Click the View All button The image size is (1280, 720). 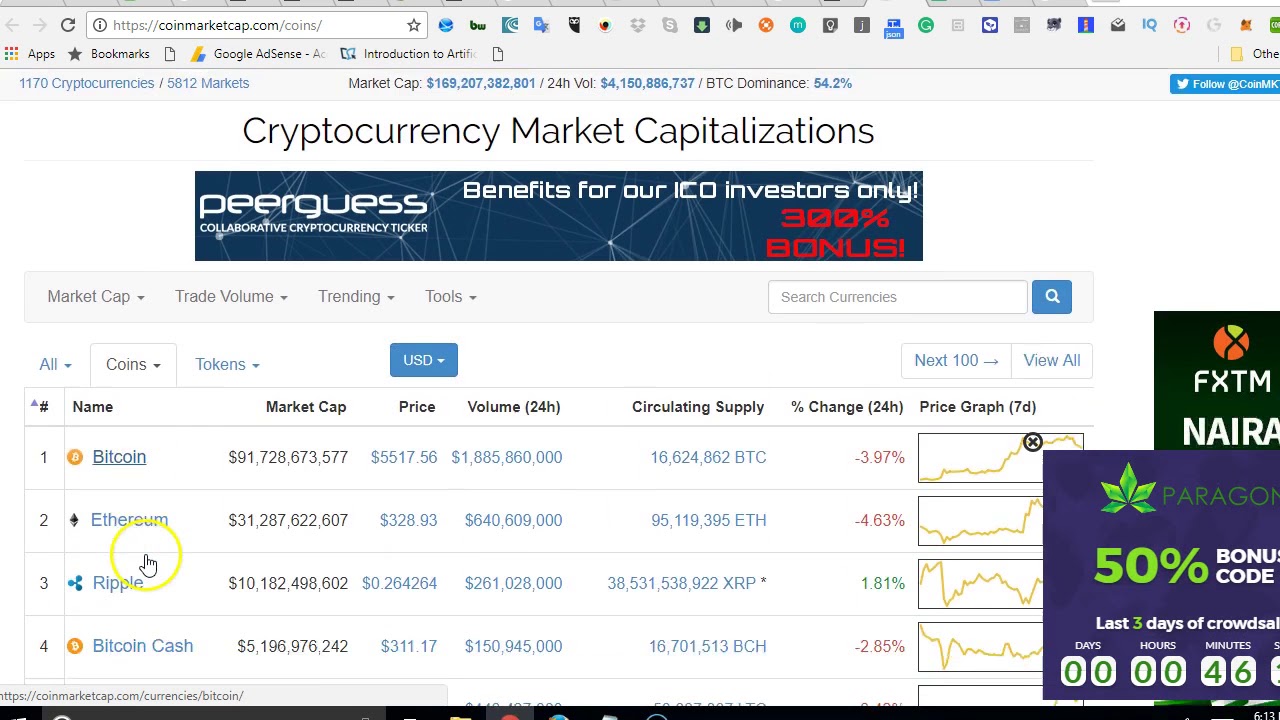coord(1052,360)
